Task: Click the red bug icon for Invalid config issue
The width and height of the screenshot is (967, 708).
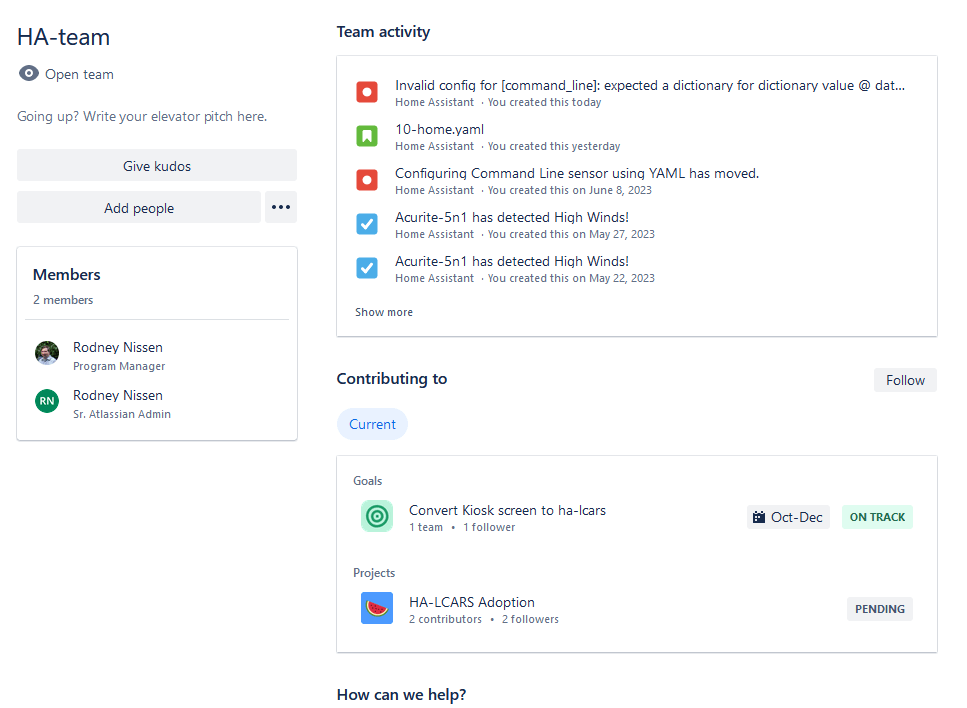Action: click(367, 93)
